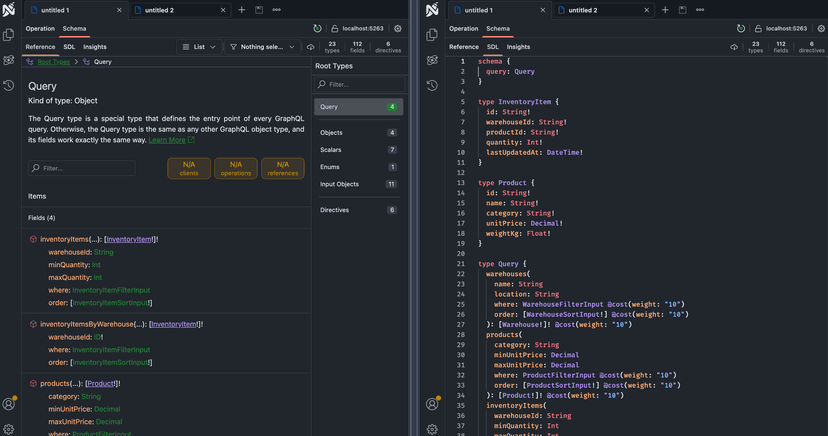Image resolution: width=828 pixels, height=436 pixels.
Task: Select Input Objects in Root Types list
Action: (x=339, y=184)
